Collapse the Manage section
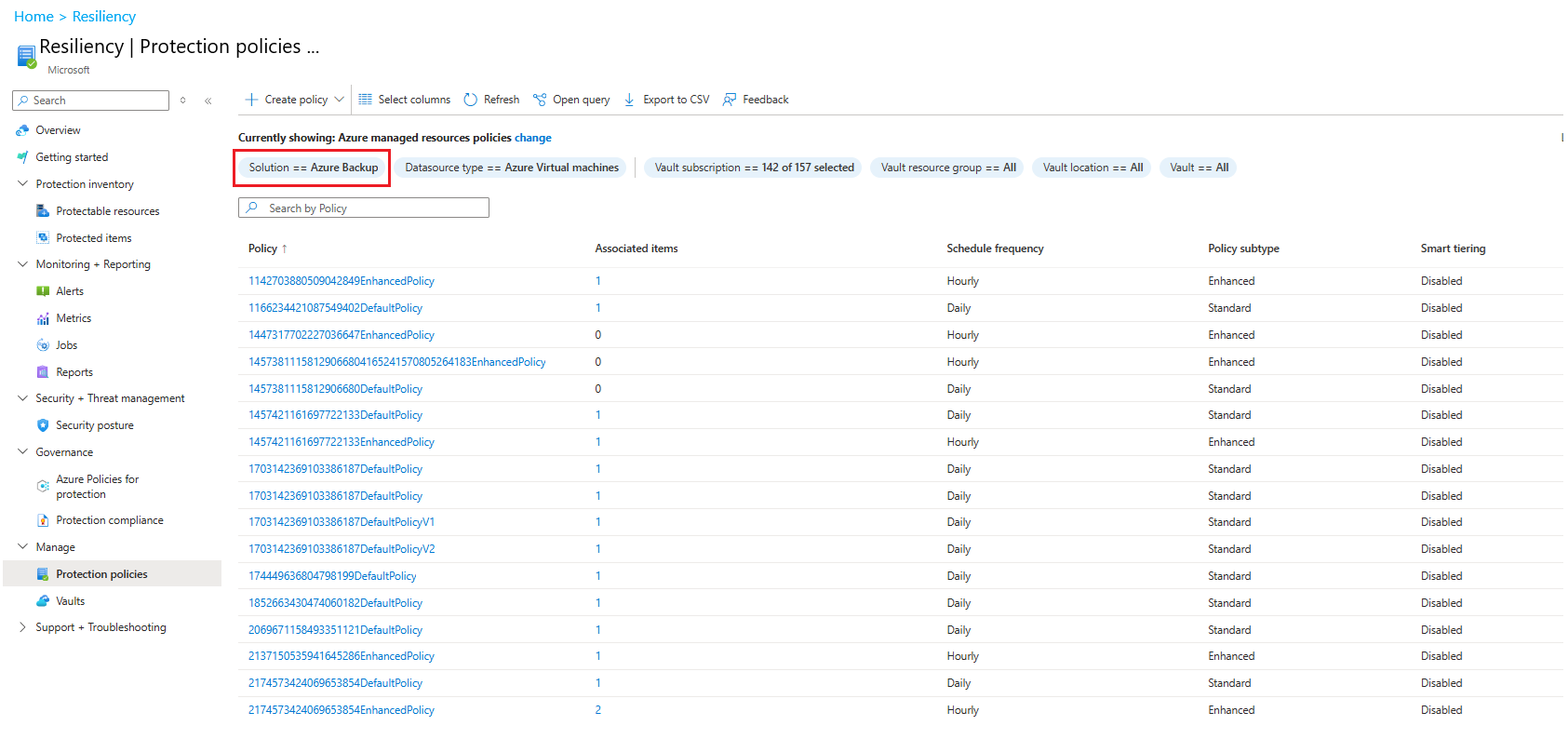 [x=22, y=547]
